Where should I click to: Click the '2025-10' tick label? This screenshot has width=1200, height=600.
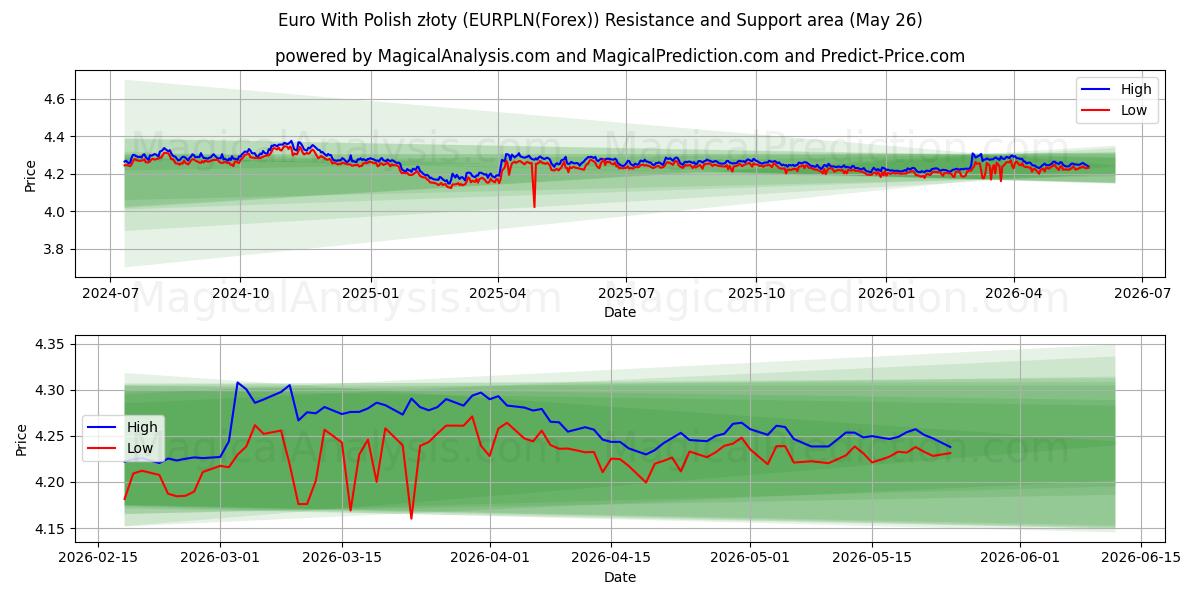click(x=755, y=295)
